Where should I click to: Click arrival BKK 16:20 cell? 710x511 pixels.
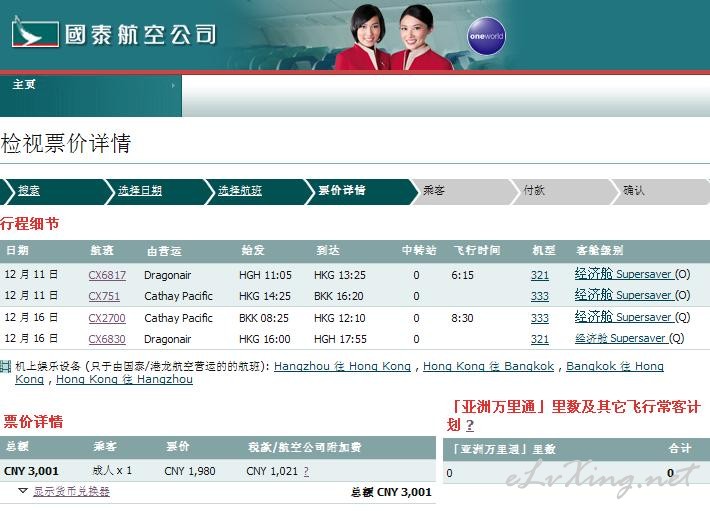(339, 296)
